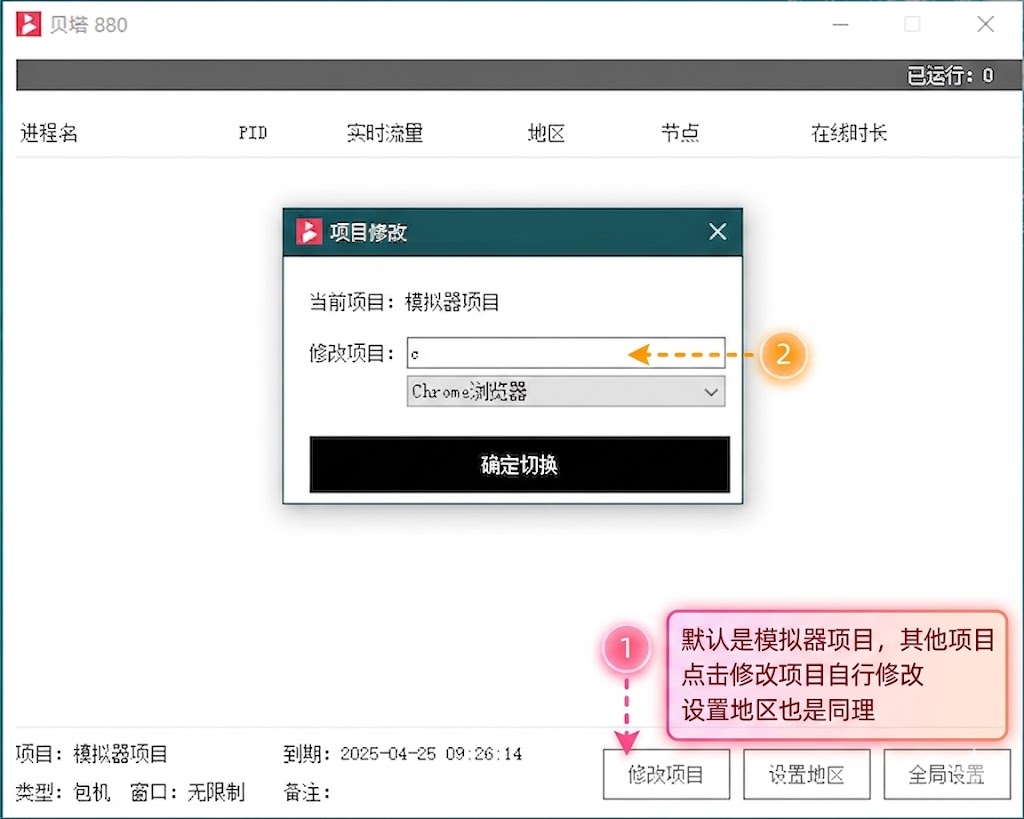Screen dimensions: 1024x819
Task: Click the 贝塔 app logo in title bar
Action: click(28, 24)
